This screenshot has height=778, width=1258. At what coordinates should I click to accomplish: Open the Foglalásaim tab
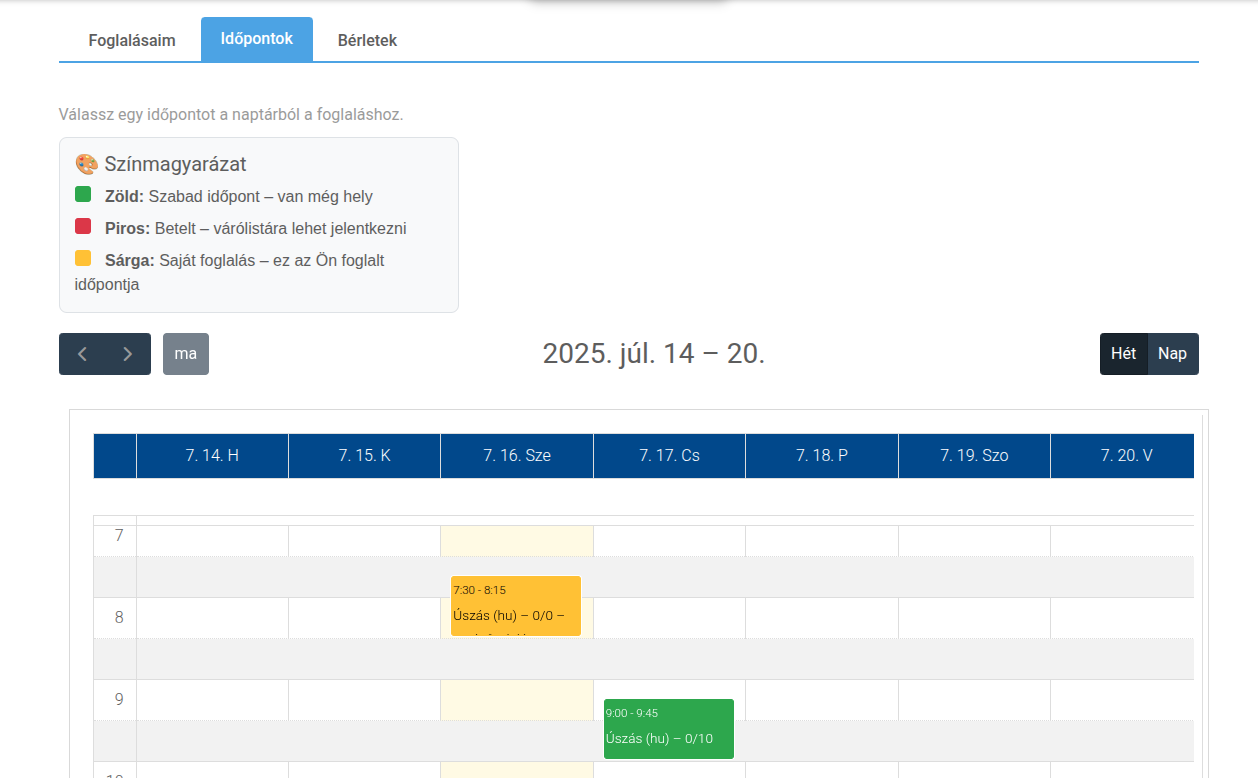tap(132, 40)
